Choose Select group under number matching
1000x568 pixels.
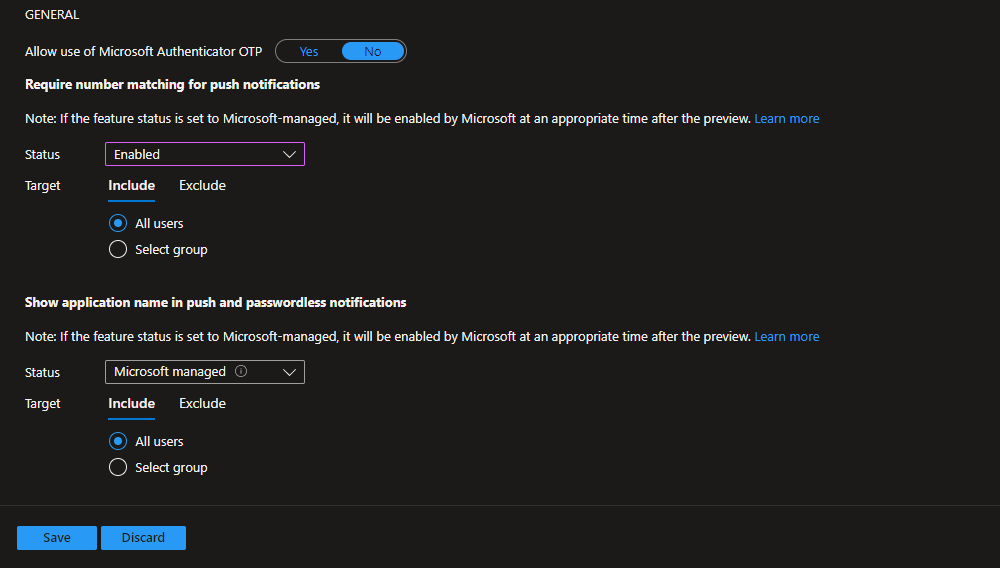(118, 249)
